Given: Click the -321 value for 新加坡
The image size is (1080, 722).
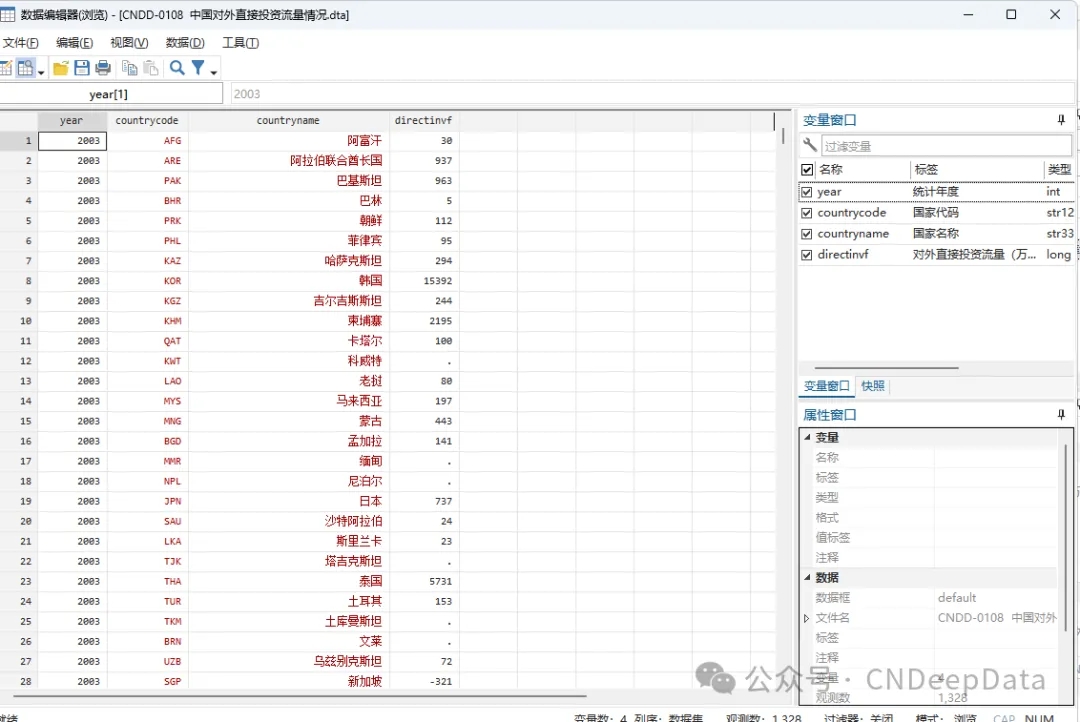Looking at the screenshot, I should 424,681.
